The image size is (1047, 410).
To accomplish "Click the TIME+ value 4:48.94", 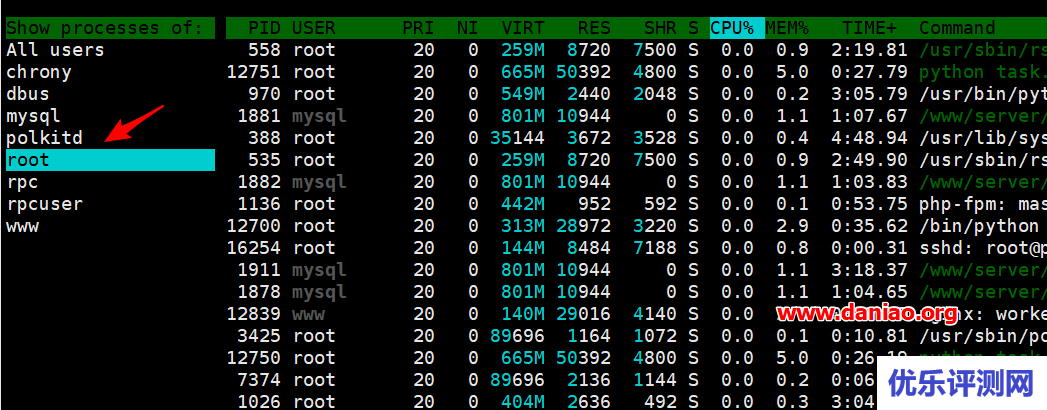I will coord(869,138).
